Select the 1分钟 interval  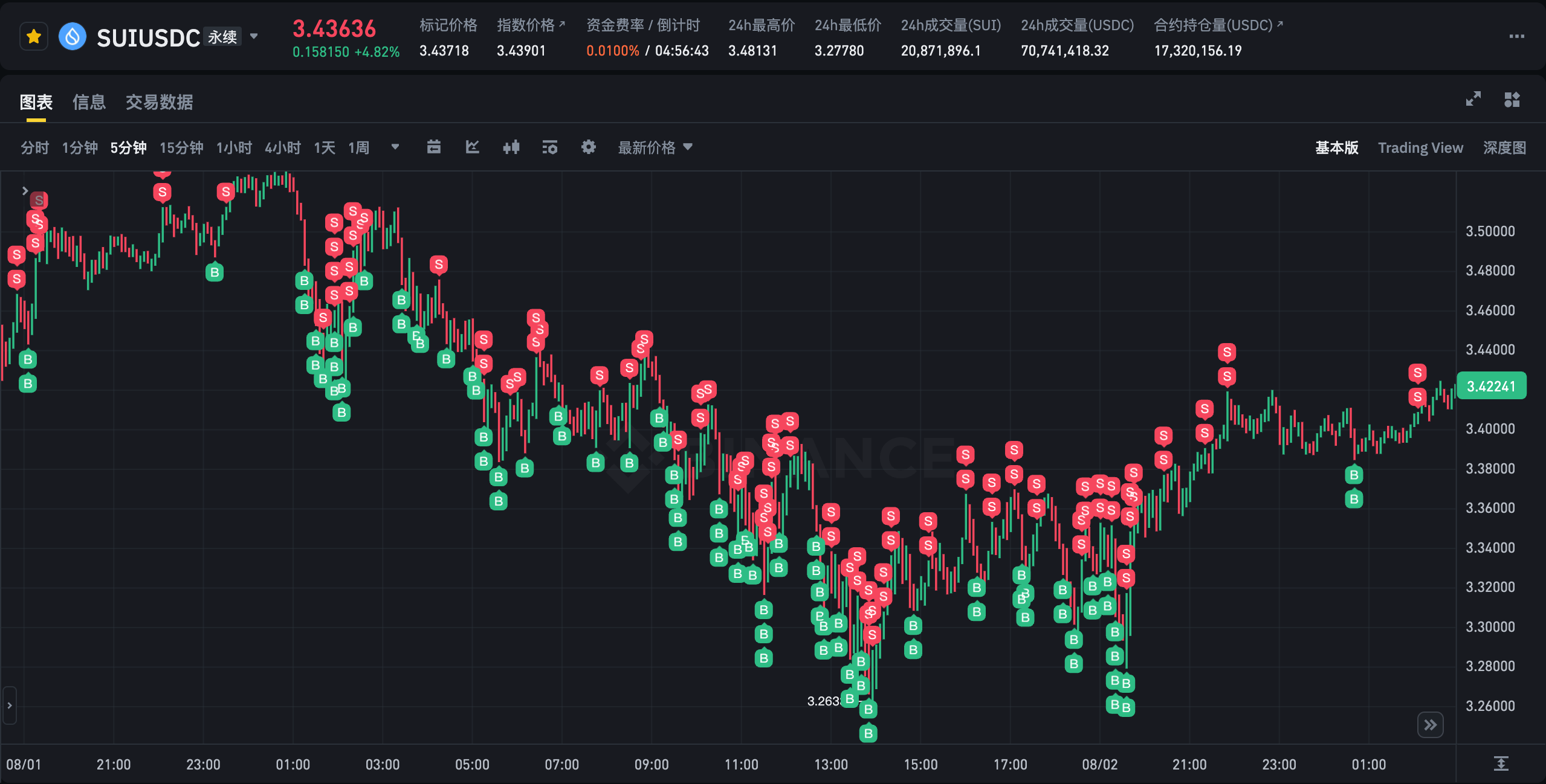coord(80,147)
